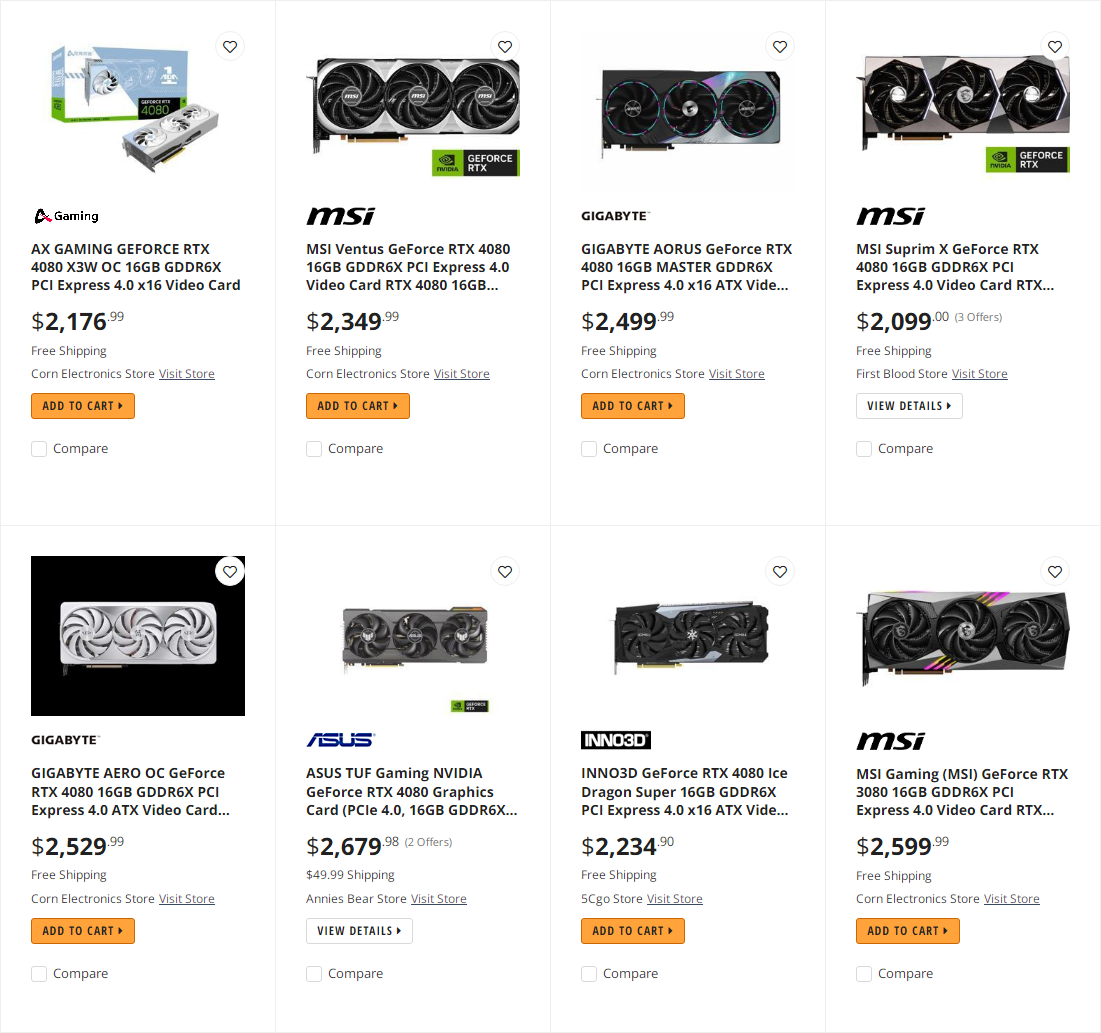Heart the GIGABYTE AERO OC card

(230, 571)
